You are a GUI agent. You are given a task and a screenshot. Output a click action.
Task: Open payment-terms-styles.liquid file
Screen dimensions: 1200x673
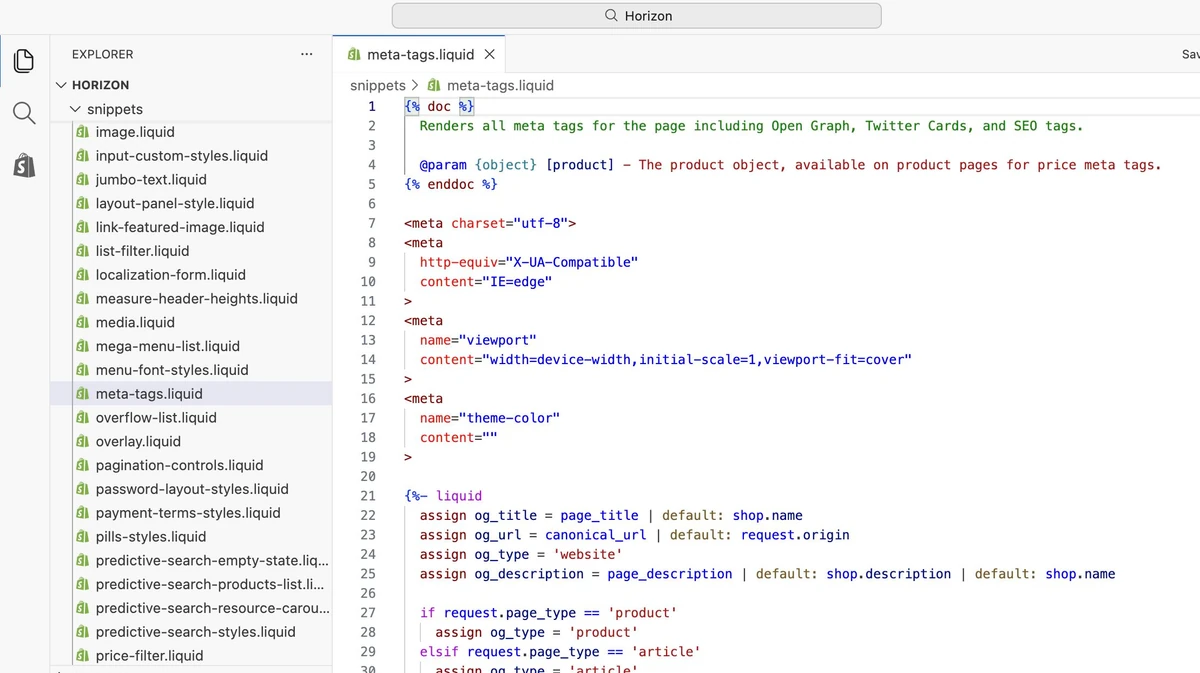click(x=188, y=513)
